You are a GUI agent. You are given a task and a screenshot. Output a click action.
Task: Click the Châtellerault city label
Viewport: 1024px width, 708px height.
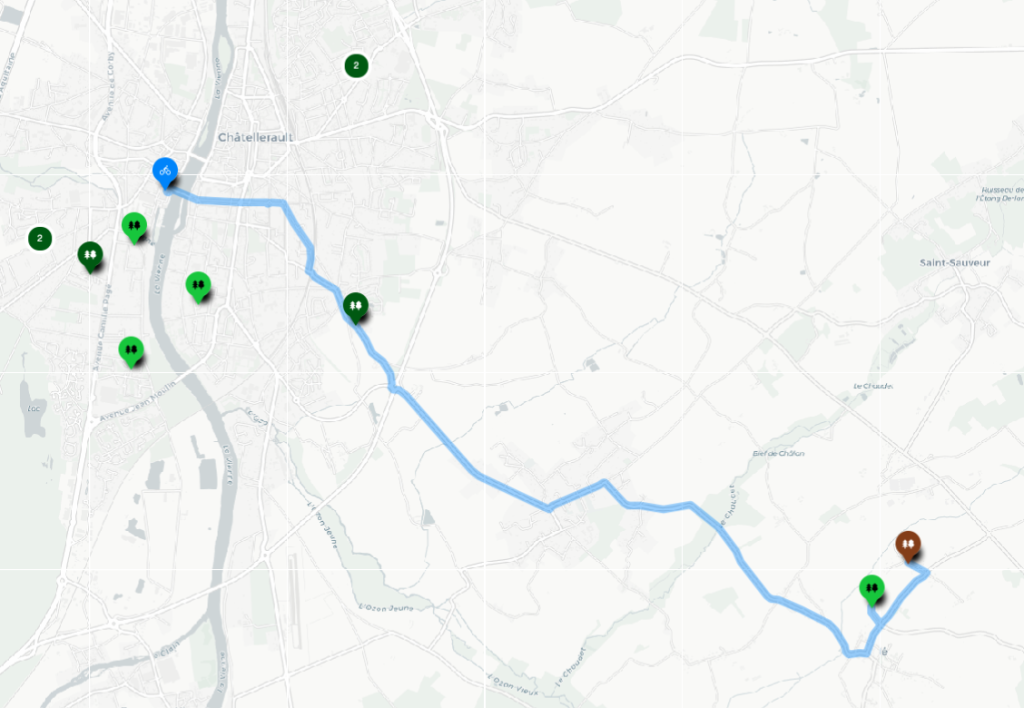pyautogui.click(x=255, y=138)
